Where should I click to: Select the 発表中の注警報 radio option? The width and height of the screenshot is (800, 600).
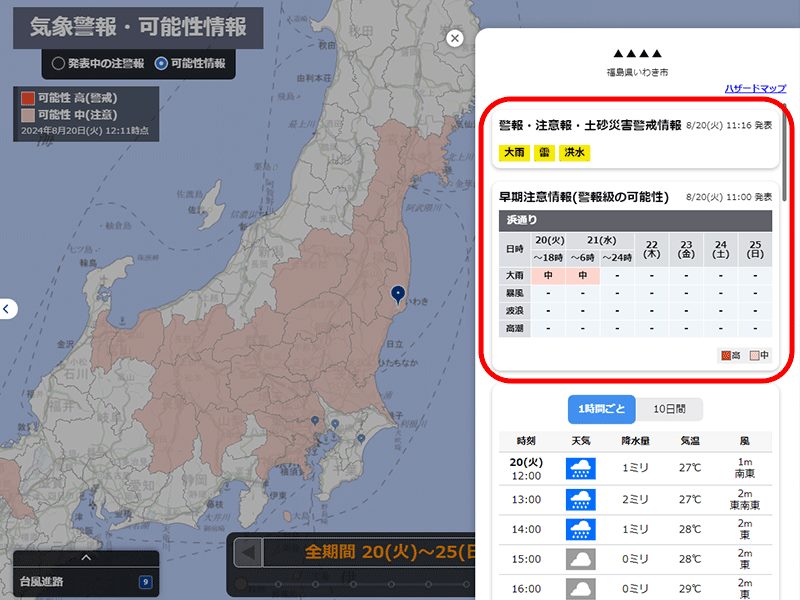coord(58,63)
